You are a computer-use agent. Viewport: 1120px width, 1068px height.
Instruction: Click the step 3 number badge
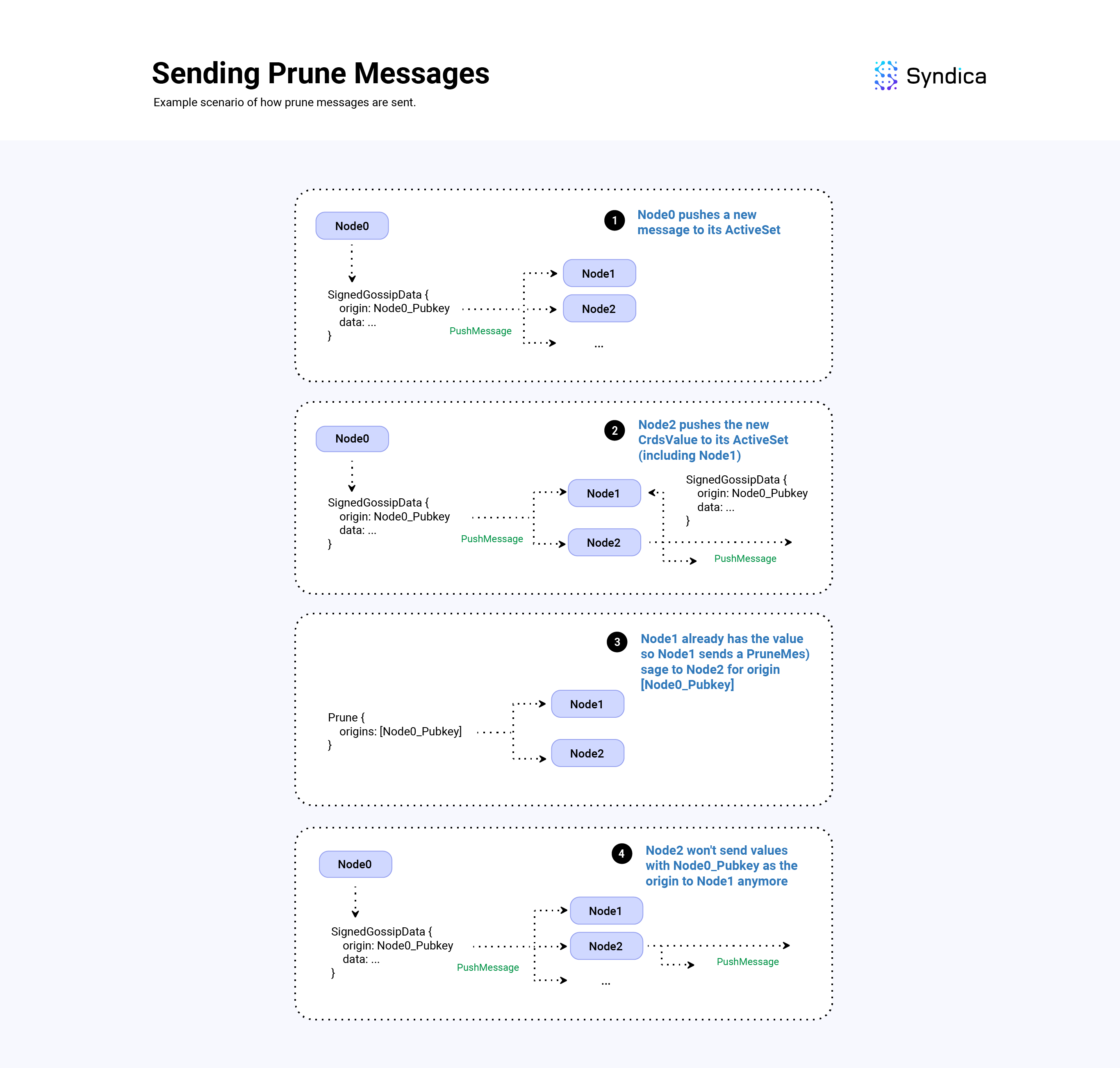(x=617, y=642)
